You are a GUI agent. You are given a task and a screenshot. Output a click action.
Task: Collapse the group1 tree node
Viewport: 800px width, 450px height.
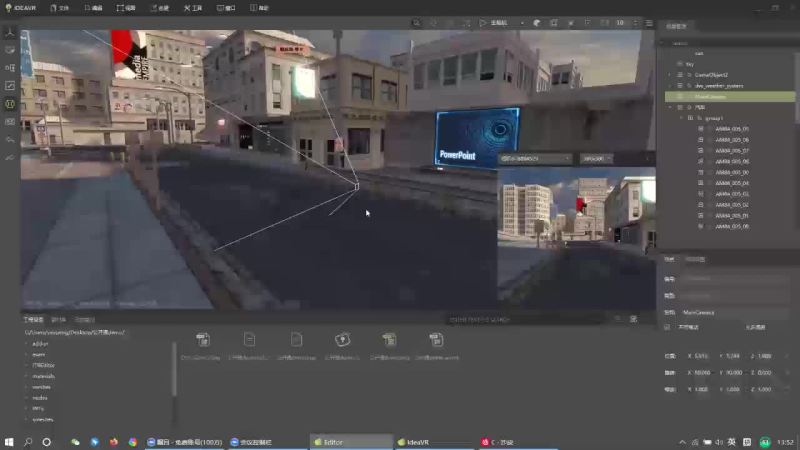(x=681, y=118)
